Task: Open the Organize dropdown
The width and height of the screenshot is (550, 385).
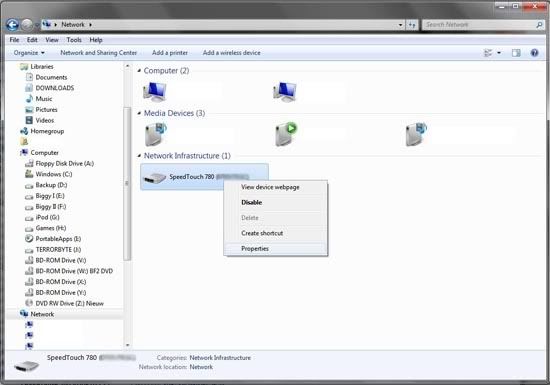Action: click(x=29, y=53)
